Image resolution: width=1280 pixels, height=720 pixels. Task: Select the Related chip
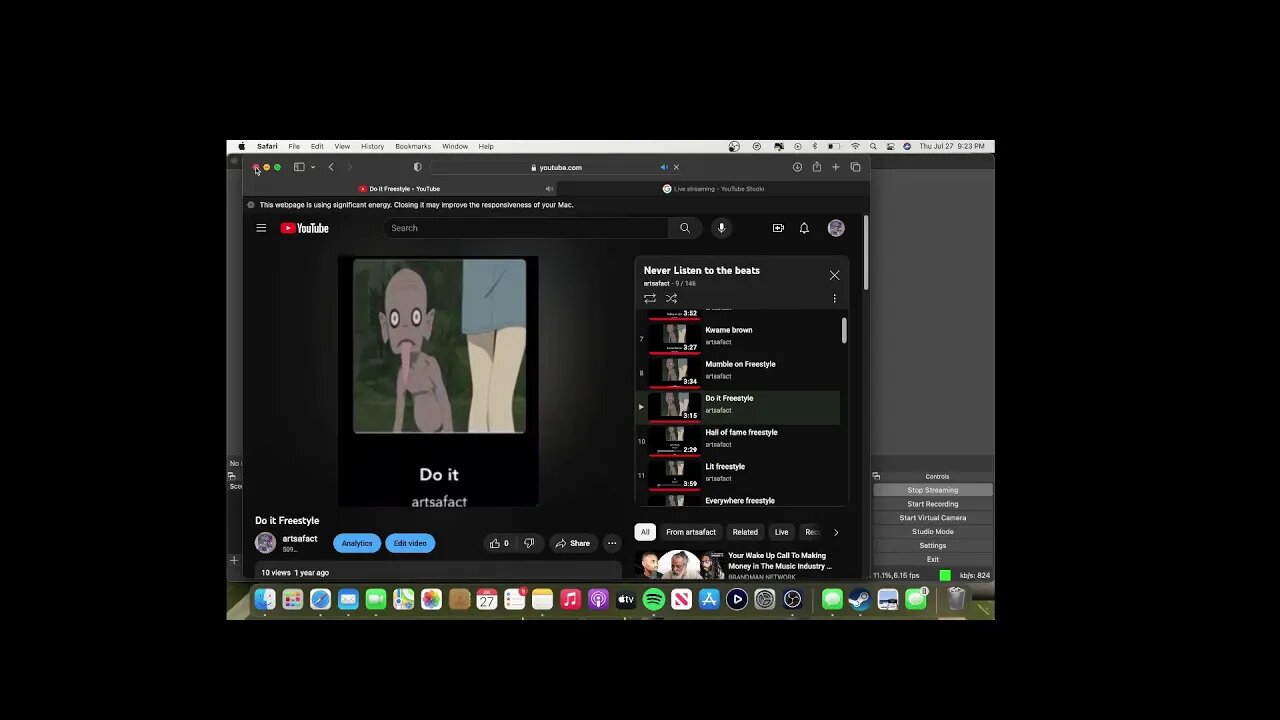[745, 532]
